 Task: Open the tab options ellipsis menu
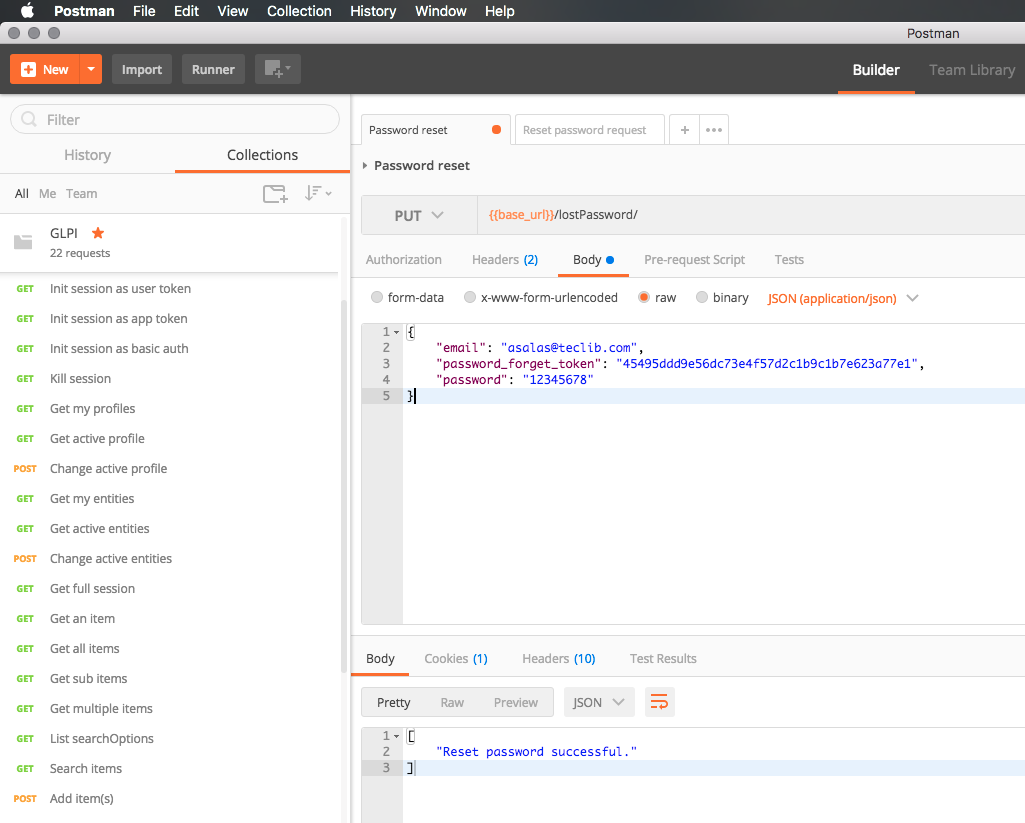pos(714,129)
